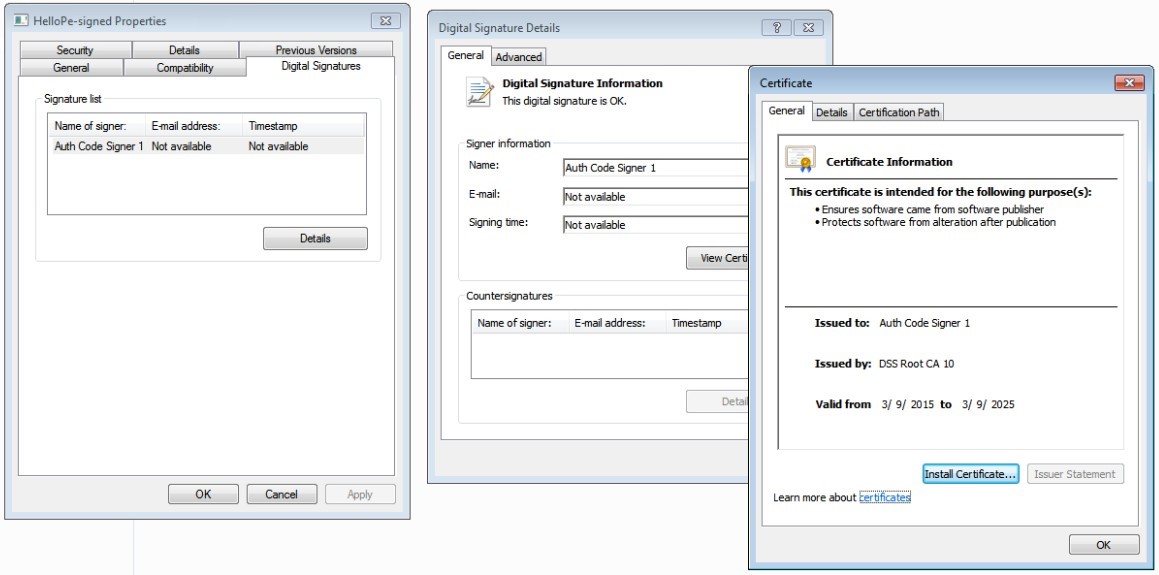The width and height of the screenshot is (1159, 575).
Task: Click the View Certificate button
Action: coord(717,258)
